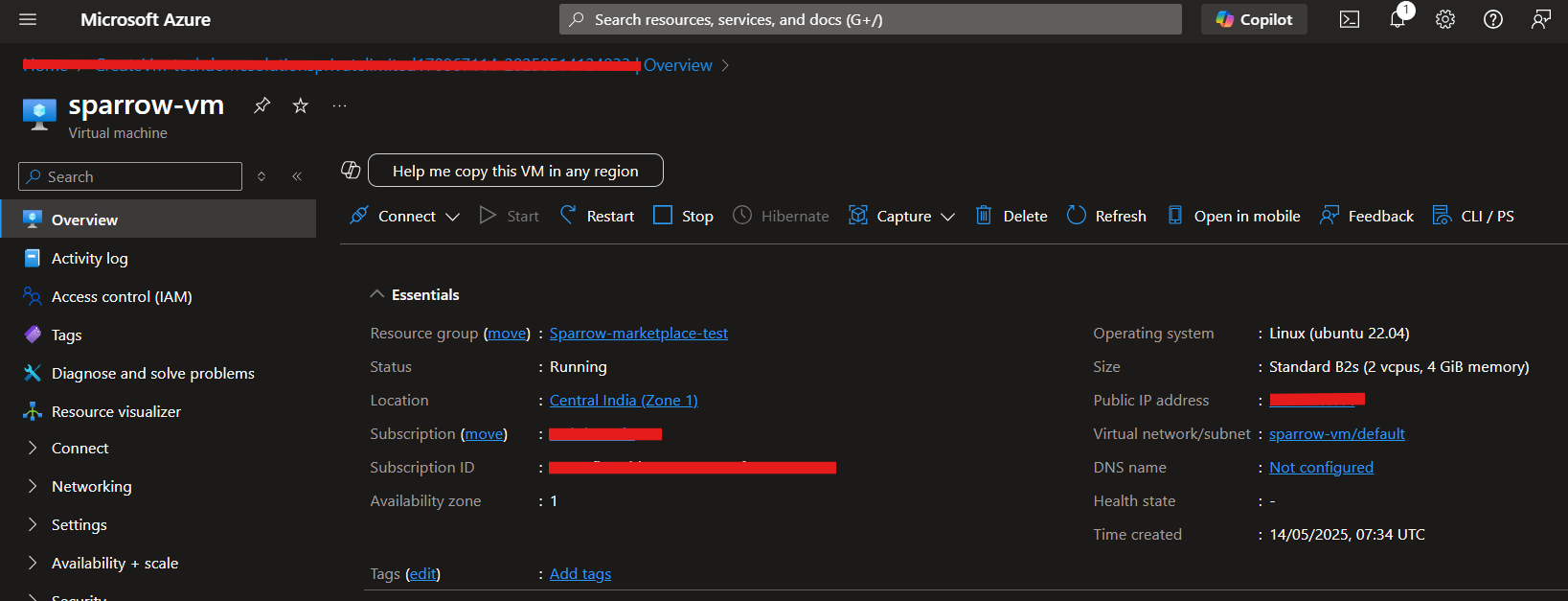Image resolution: width=1568 pixels, height=601 pixels.
Task: Click the Running status value
Action: tap(579, 366)
